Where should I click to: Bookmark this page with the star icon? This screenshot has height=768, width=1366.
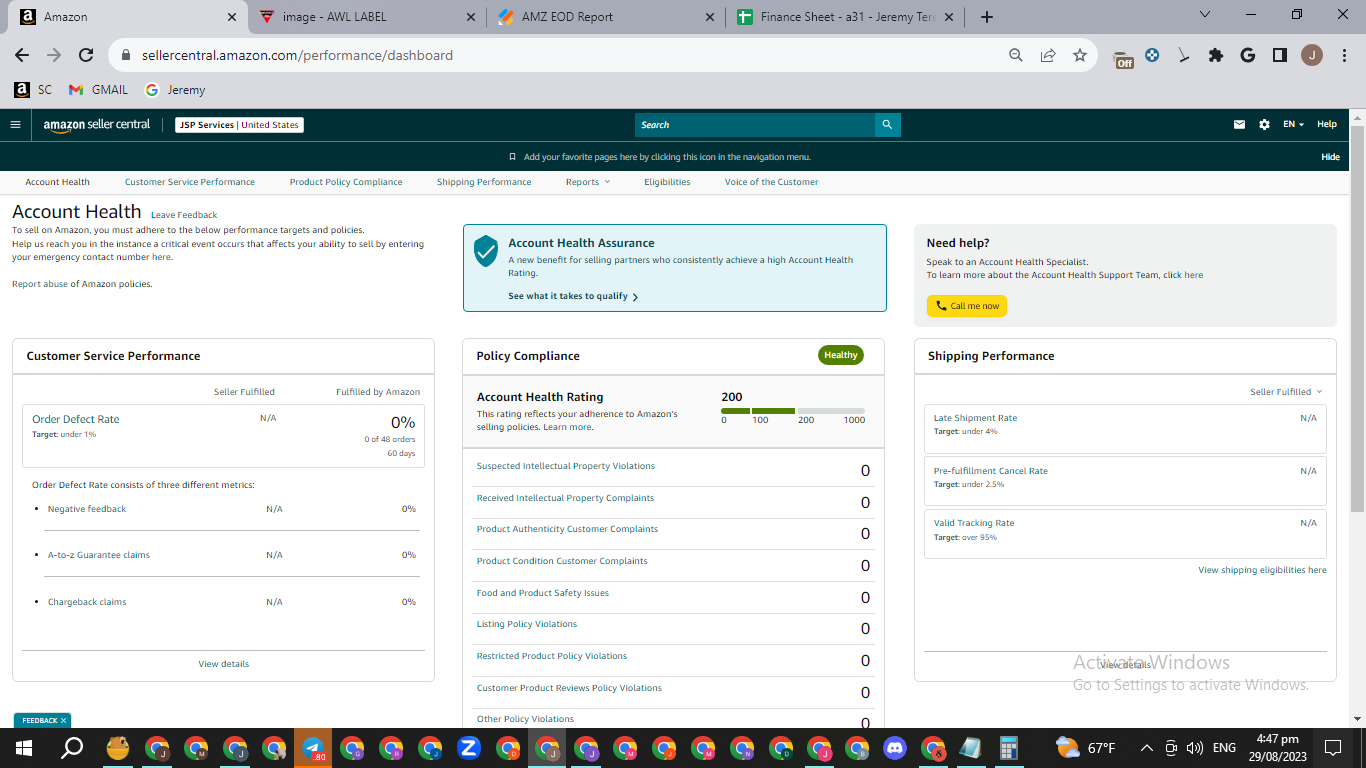(x=1079, y=55)
